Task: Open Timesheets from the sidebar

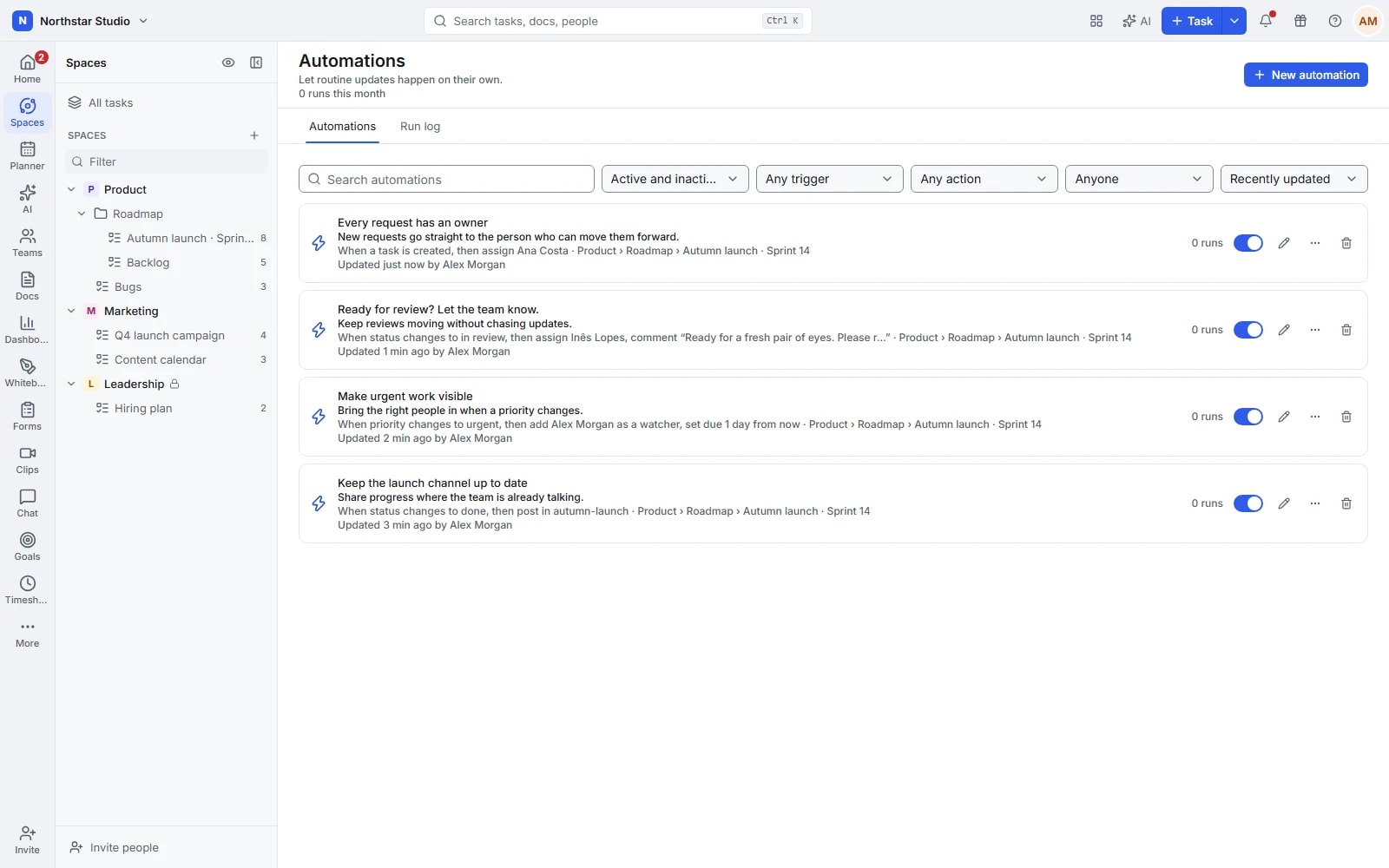Action: pyautogui.click(x=27, y=589)
